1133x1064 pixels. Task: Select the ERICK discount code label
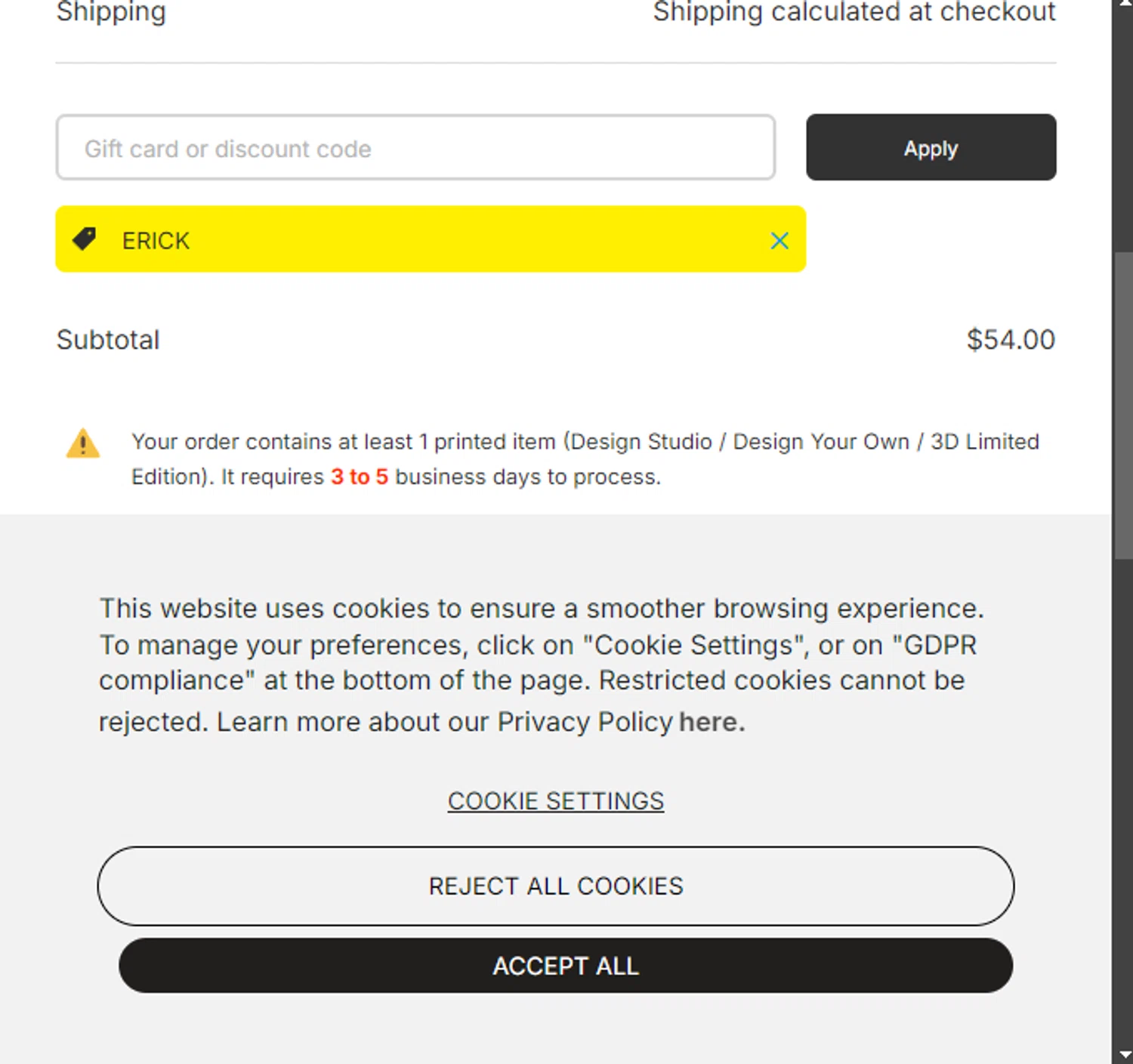click(x=156, y=241)
